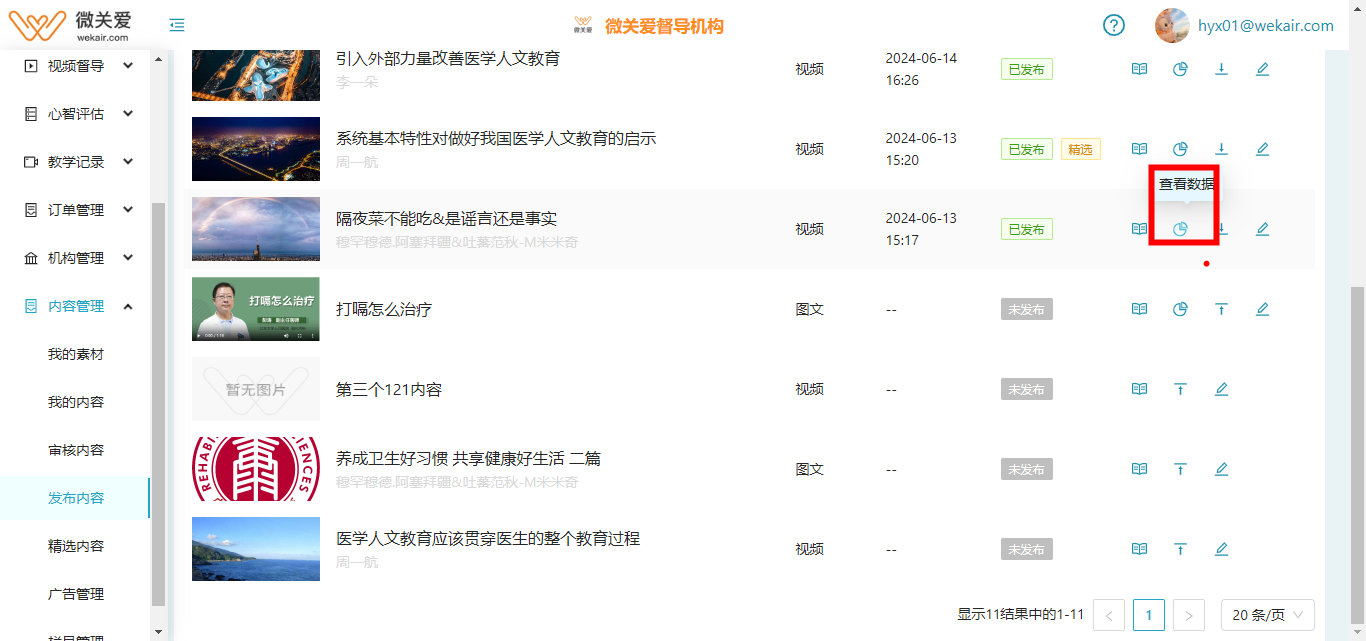Click the help question mark icon
This screenshot has height=641, width=1366.
click(1114, 26)
